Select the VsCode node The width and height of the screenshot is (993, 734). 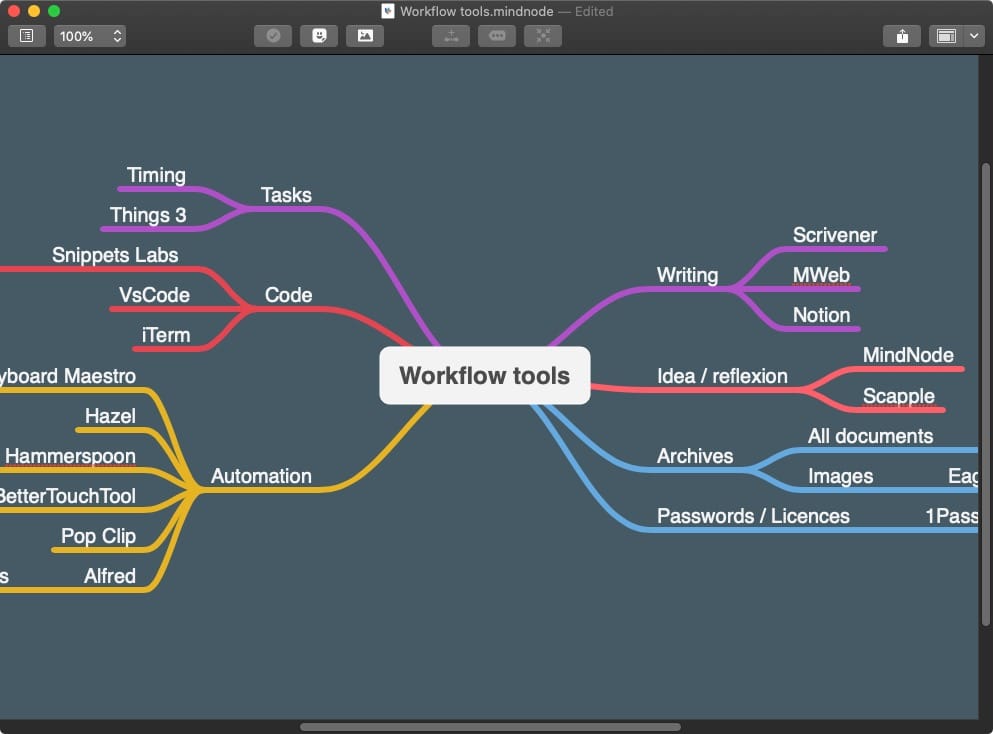[155, 295]
